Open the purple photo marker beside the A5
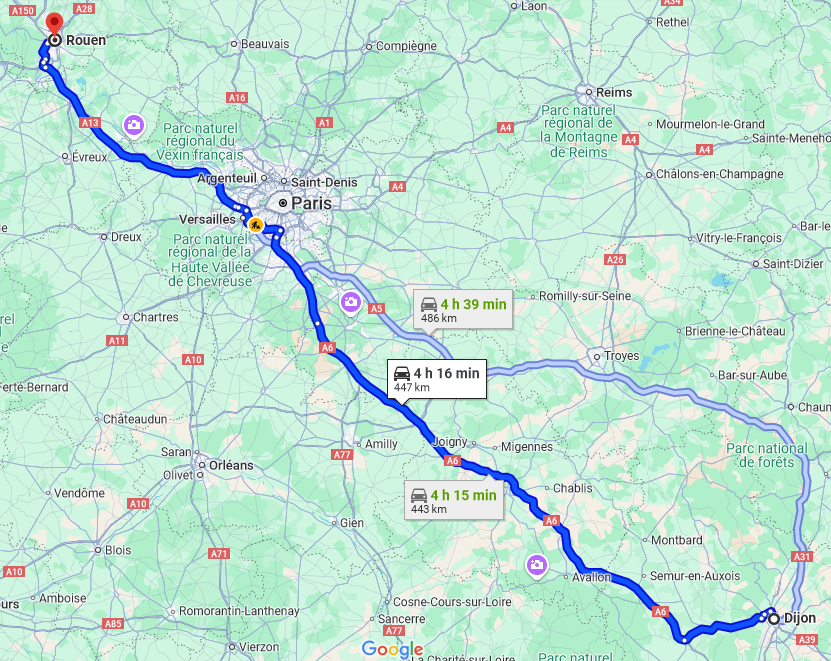Image resolution: width=831 pixels, height=661 pixels. (x=350, y=303)
